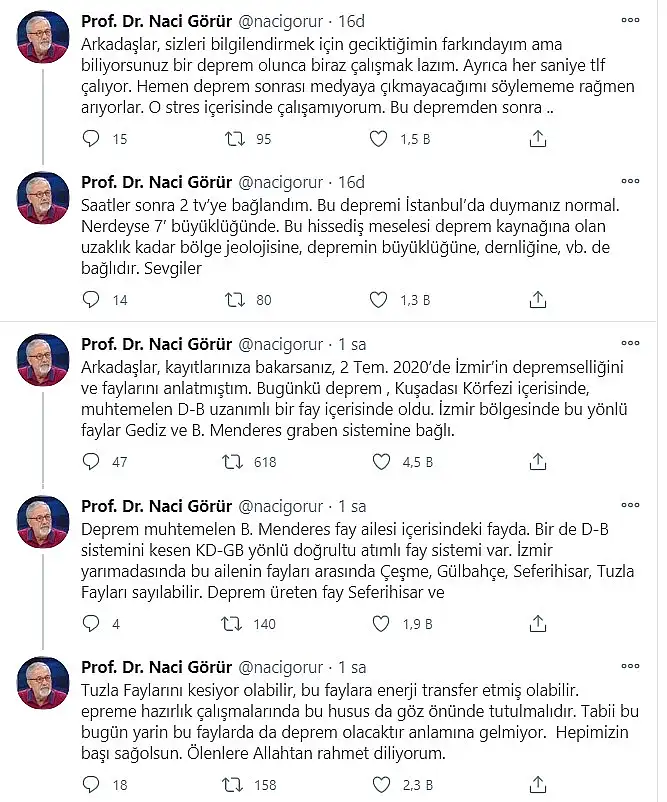
Task: Share the tweet with 1,9 B likes
Action: (x=538, y=624)
